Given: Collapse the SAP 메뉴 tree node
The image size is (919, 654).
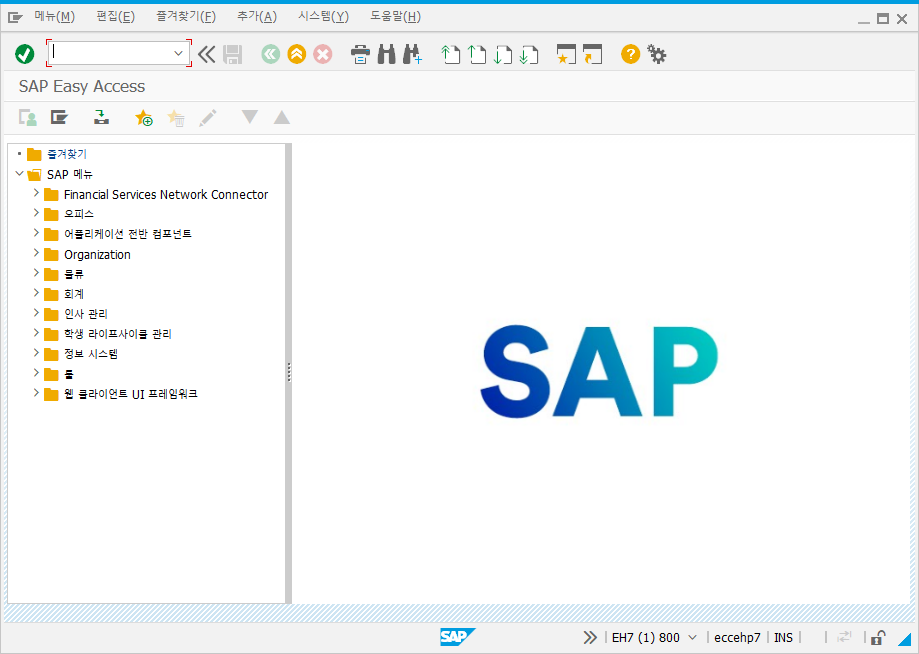Looking at the screenshot, I should pos(19,173).
